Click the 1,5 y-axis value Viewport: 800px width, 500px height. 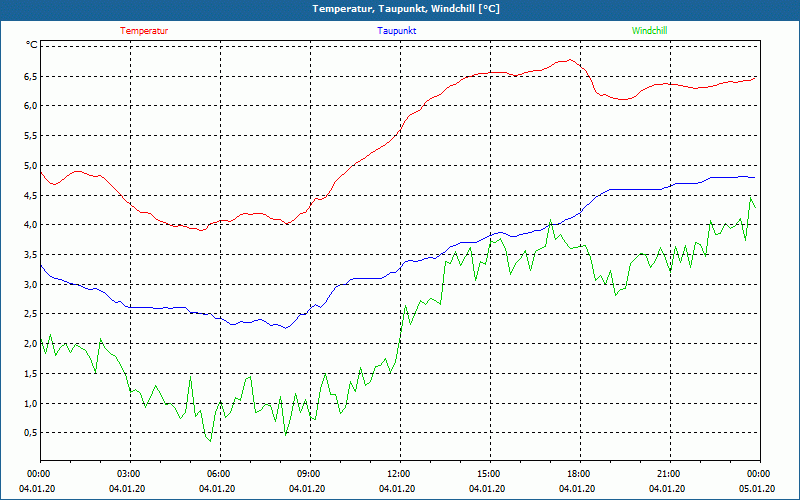[x=30, y=373]
